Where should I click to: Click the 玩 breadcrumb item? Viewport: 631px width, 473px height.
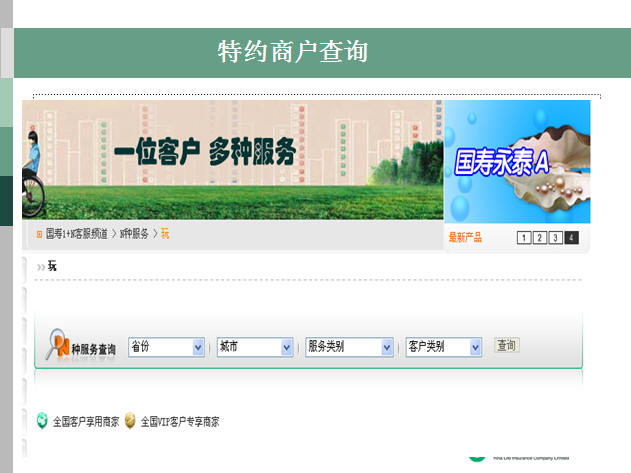click(x=165, y=233)
